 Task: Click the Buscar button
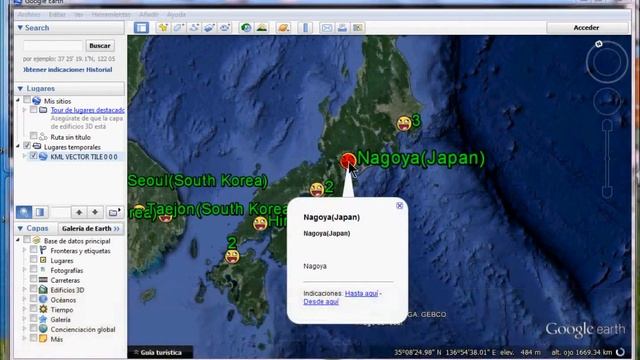click(x=100, y=46)
